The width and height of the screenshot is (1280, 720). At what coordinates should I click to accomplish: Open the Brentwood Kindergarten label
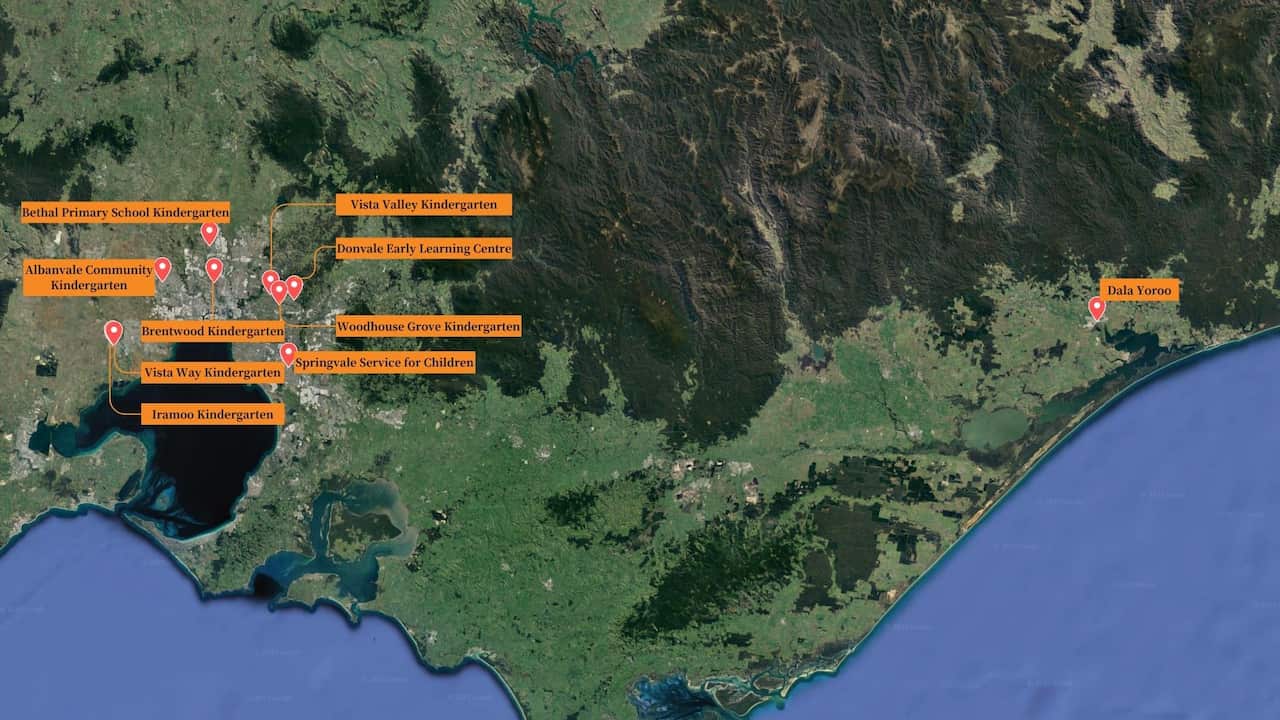(x=212, y=331)
